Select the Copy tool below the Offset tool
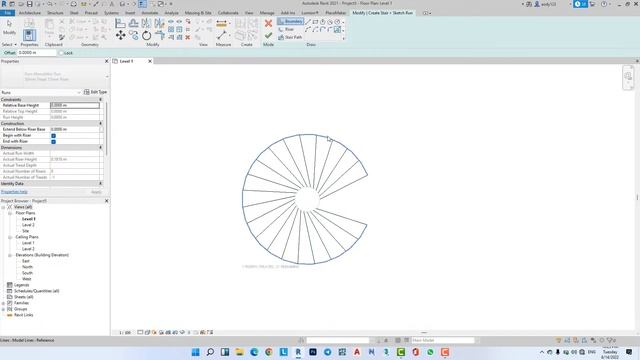 click(133, 36)
